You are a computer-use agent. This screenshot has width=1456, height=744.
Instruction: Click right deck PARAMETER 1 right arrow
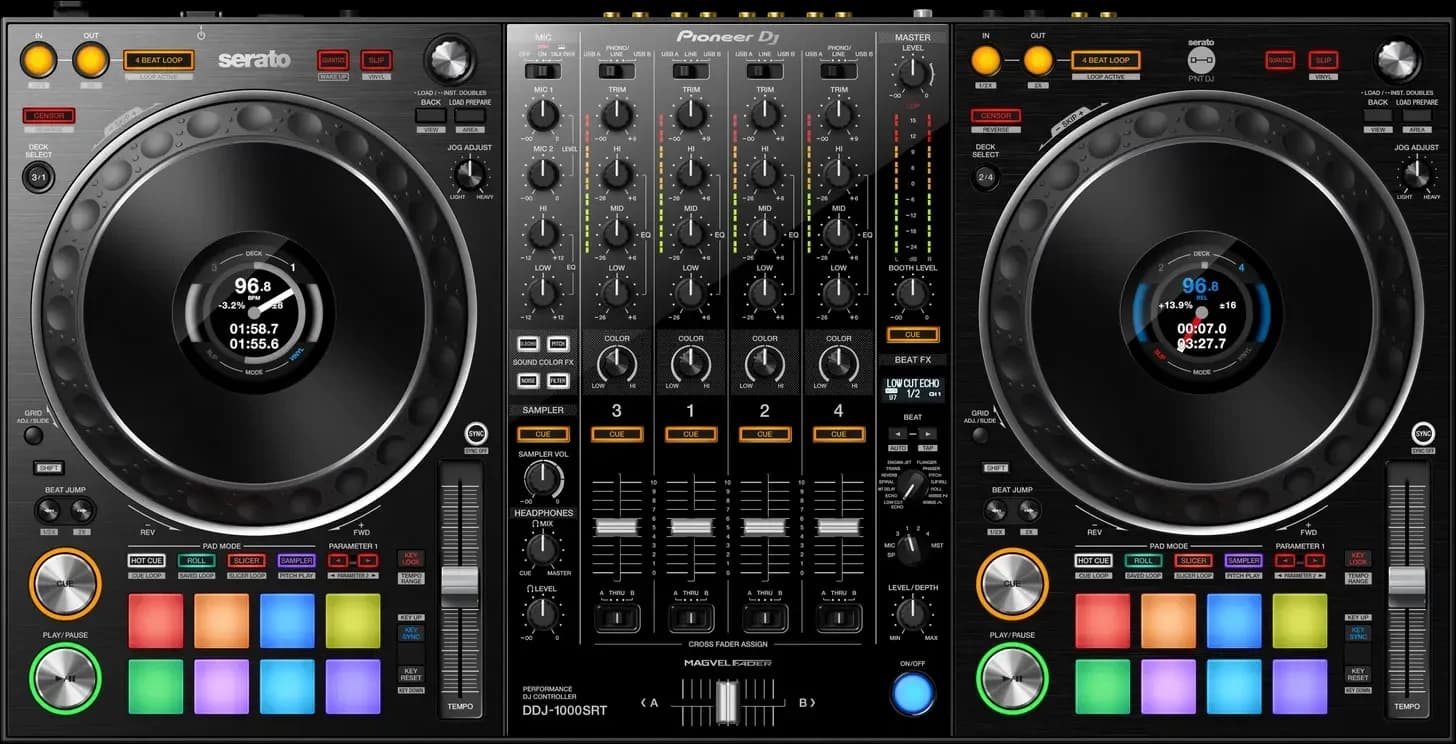(1315, 561)
